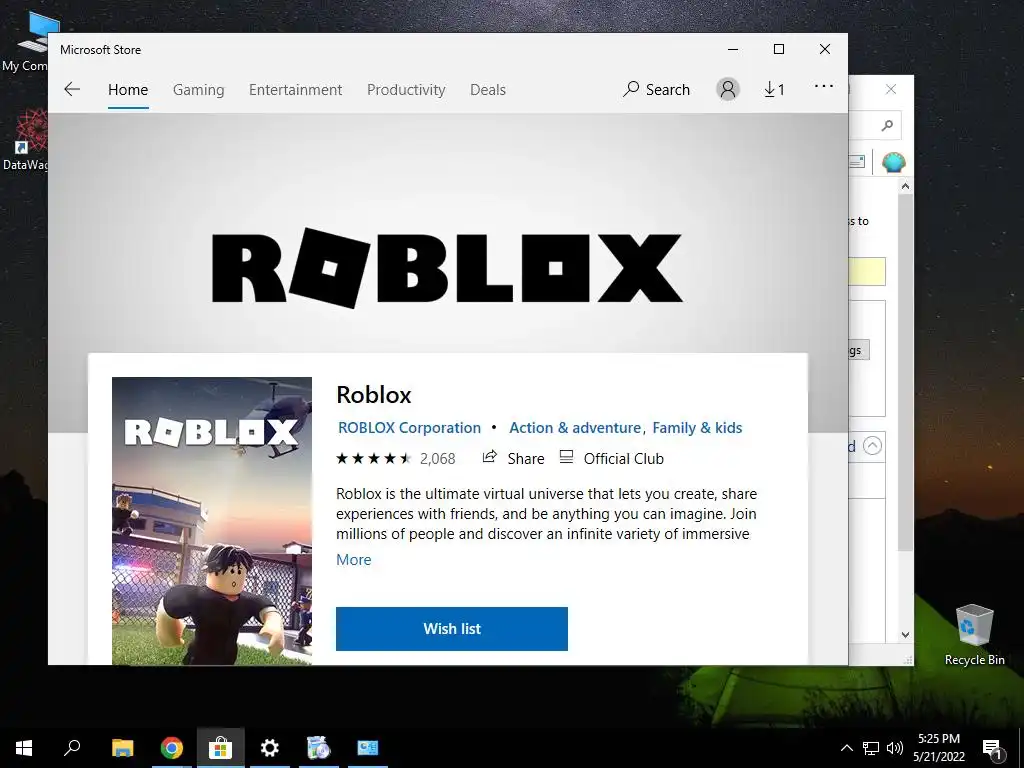Click the large Roblox banner logo

click(447, 268)
